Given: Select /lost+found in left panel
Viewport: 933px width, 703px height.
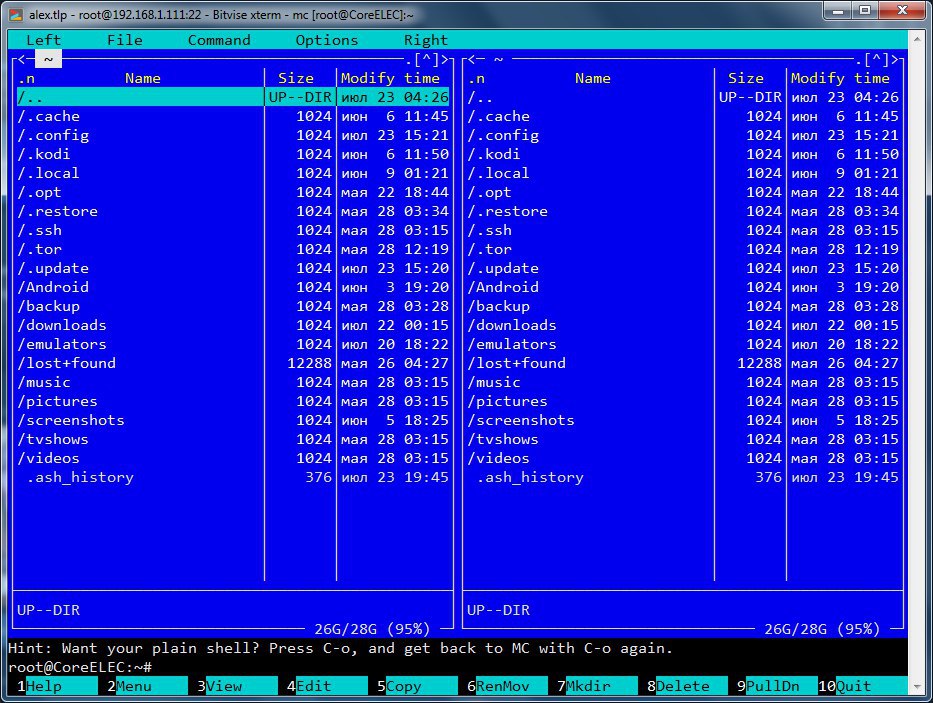Looking at the screenshot, I should 233,363.
